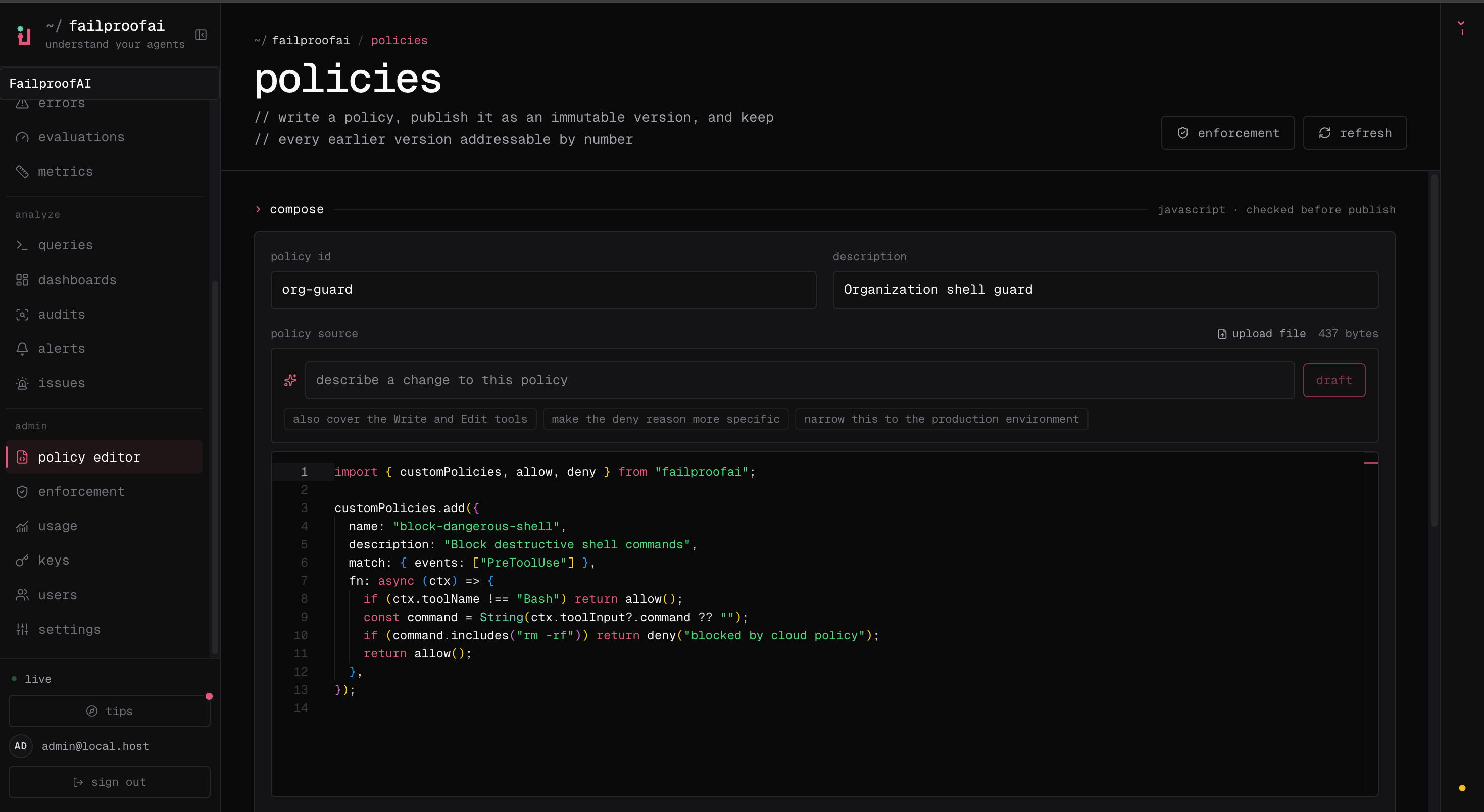Click upload file link
Screen dimensions: 1484x812
(x=1262, y=334)
